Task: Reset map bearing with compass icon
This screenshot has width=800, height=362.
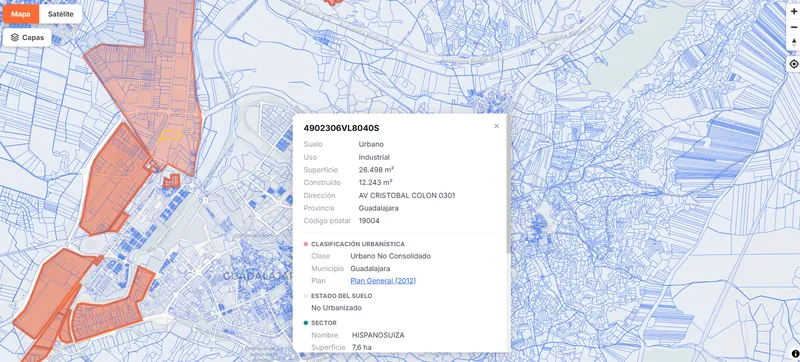Action: pos(793,43)
